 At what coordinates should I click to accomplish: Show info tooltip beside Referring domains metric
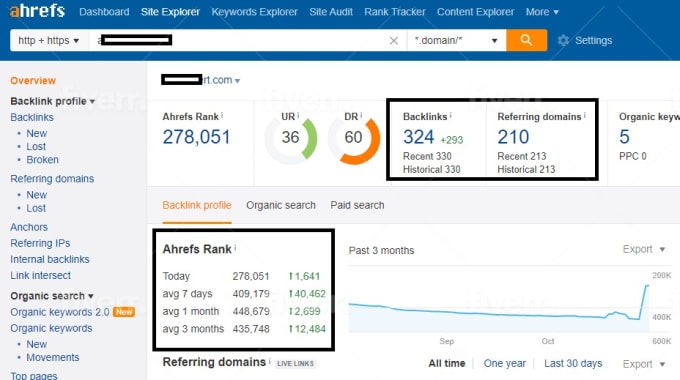(585, 115)
